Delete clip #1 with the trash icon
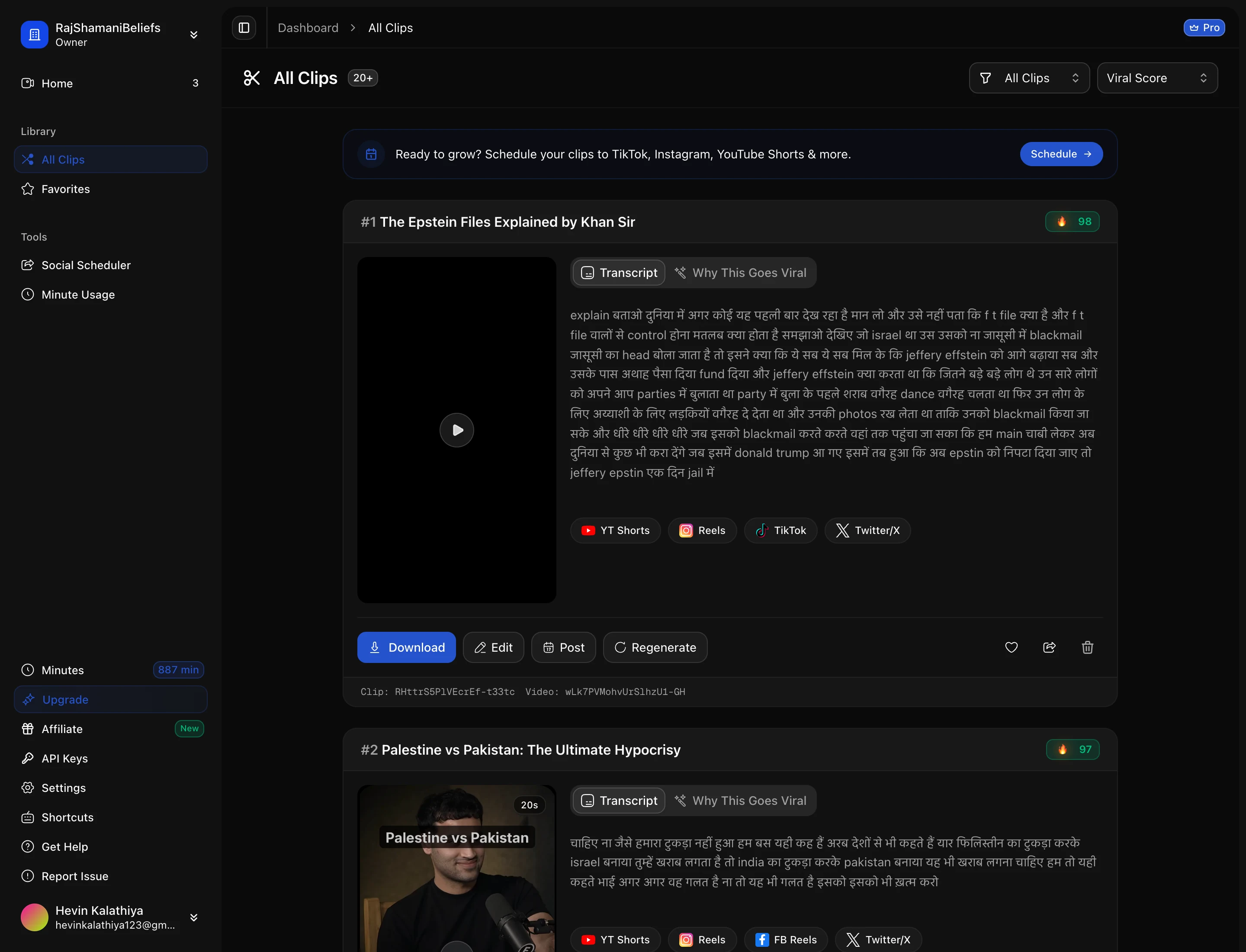The width and height of the screenshot is (1246, 952). [x=1087, y=647]
